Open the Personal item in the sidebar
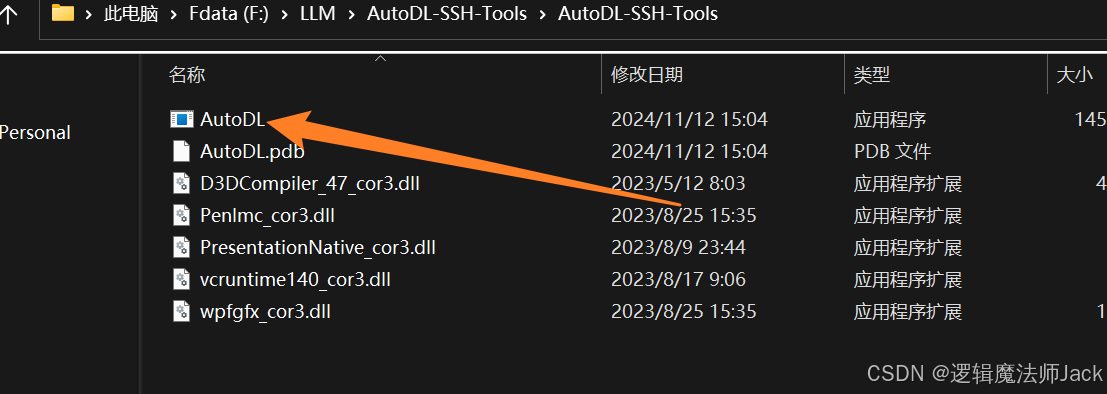 35,132
